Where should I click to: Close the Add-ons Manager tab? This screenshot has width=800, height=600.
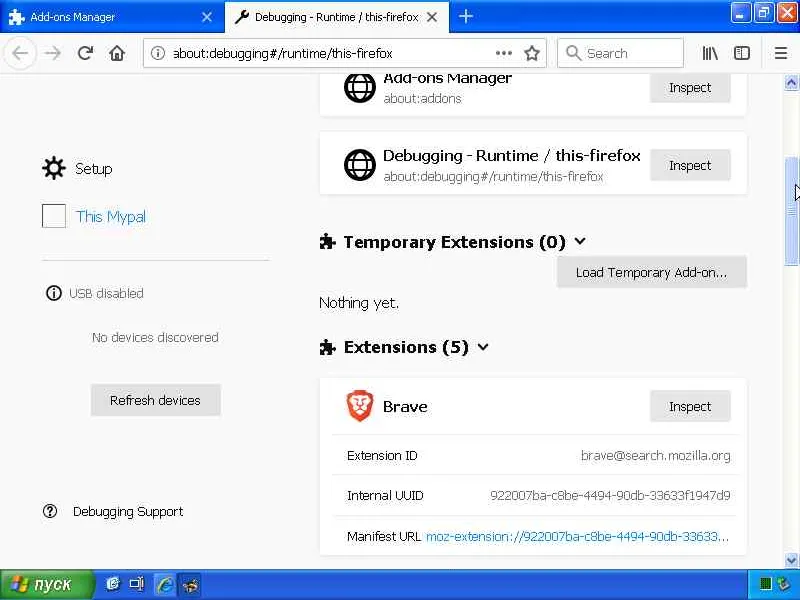tap(207, 17)
